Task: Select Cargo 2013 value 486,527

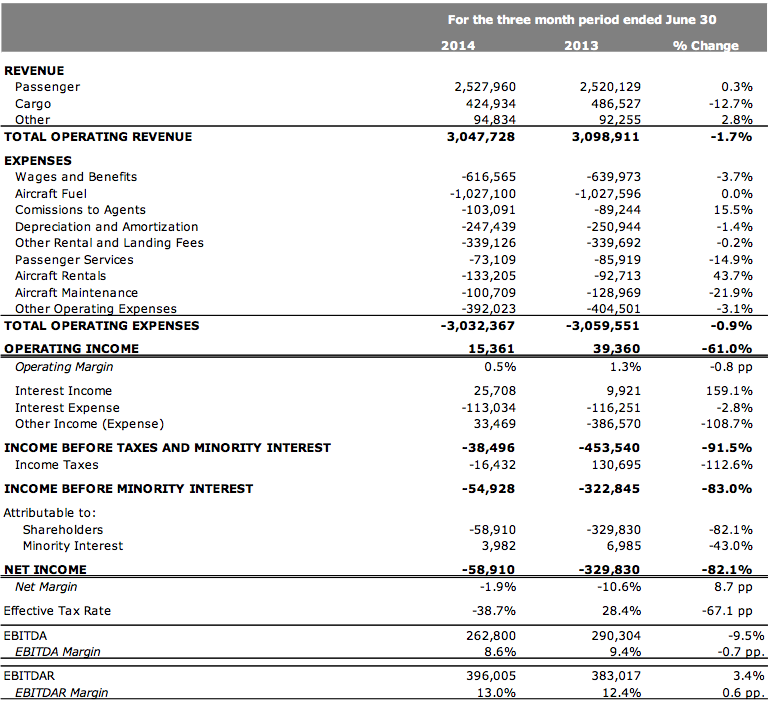Action: click(616, 104)
